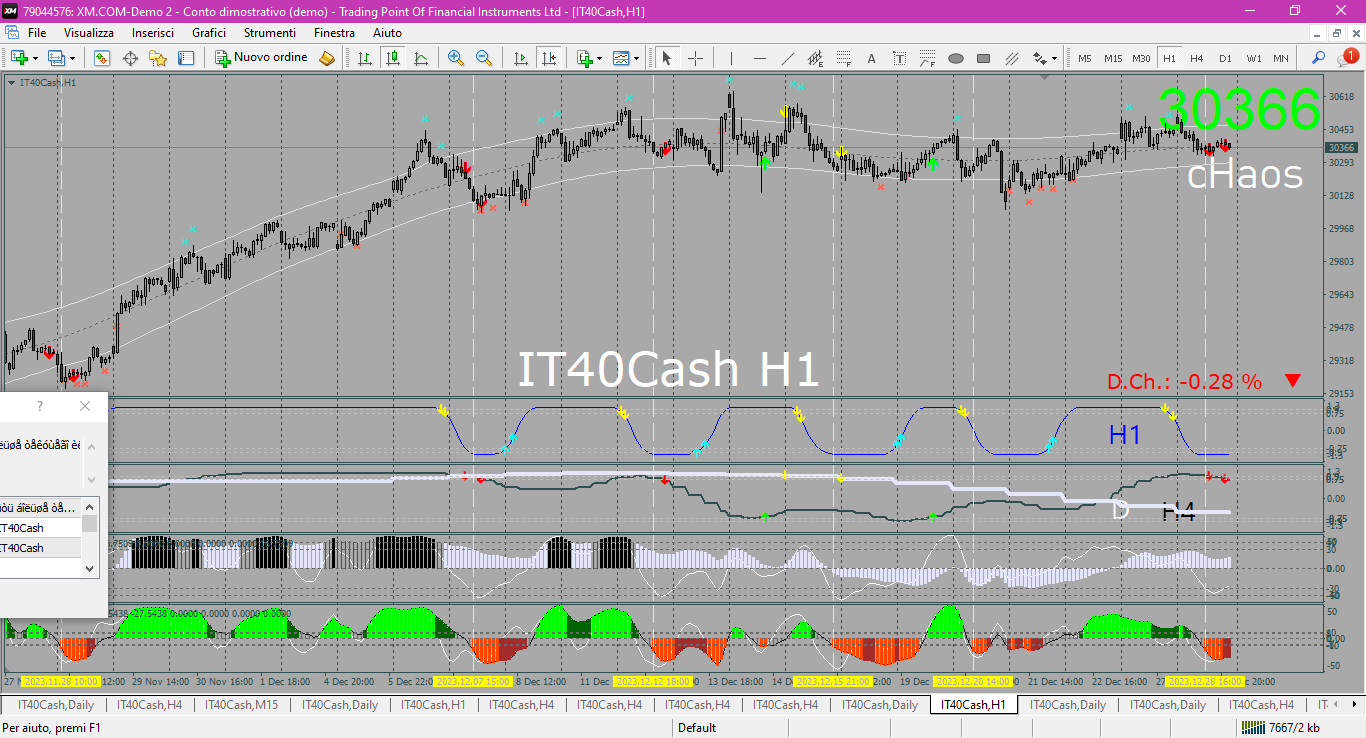The height and width of the screenshot is (738, 1366).
Task: Open the Inserisci menu
Action: point(153,33)
